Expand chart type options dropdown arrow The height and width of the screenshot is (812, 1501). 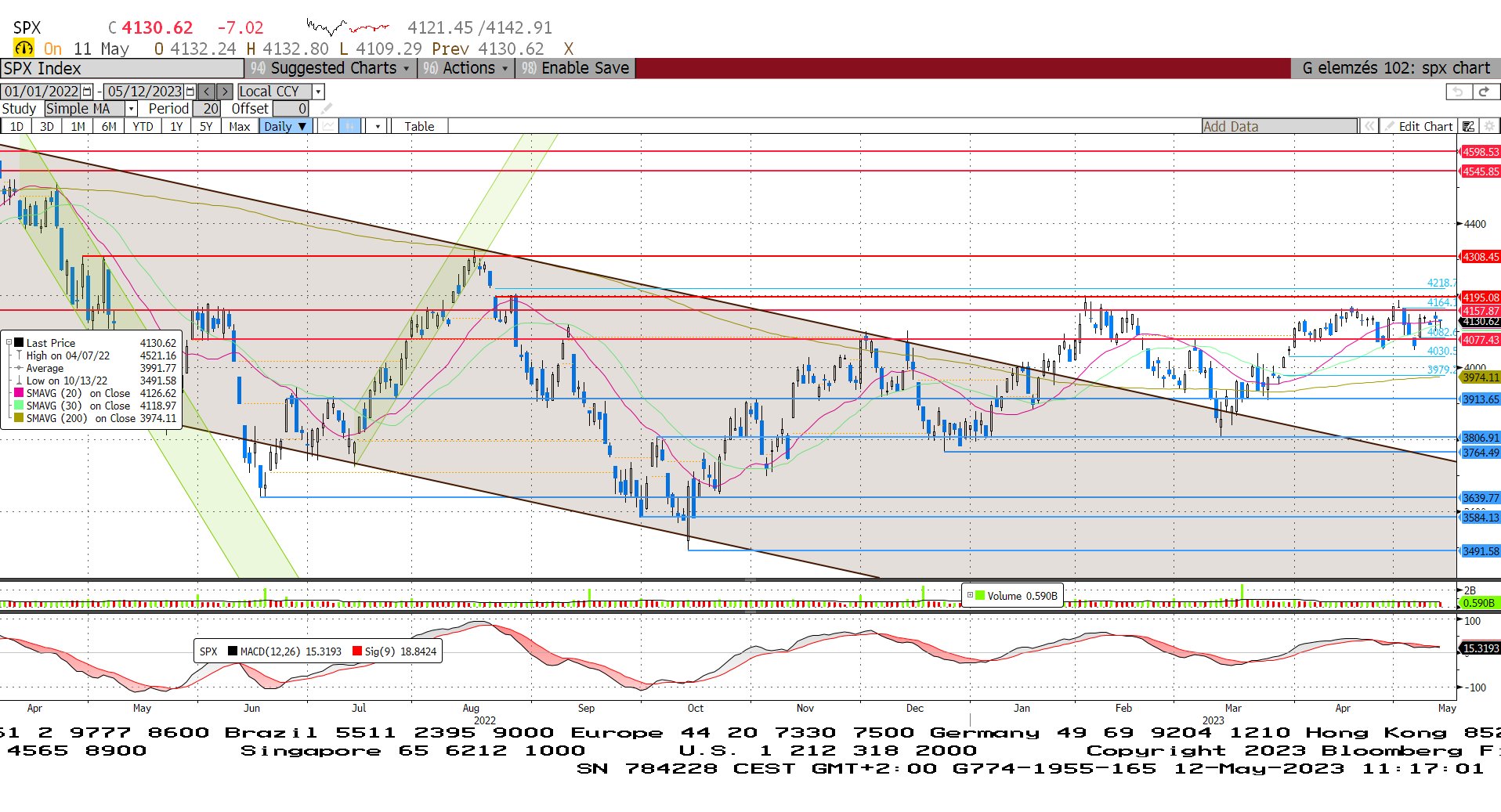pyautogui.click(x=378, y=126)
